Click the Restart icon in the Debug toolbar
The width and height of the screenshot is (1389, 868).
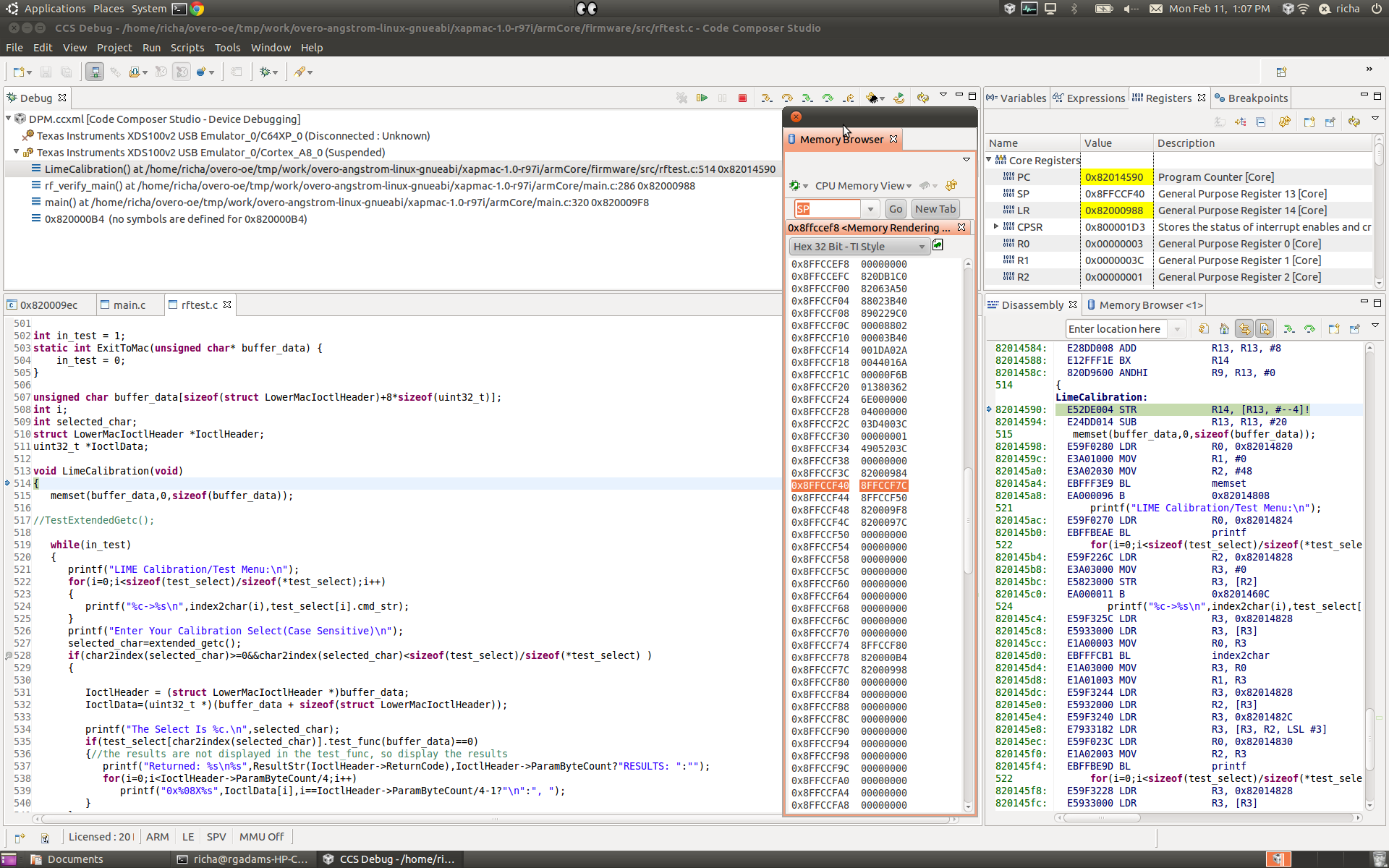[x=899, y=98]
